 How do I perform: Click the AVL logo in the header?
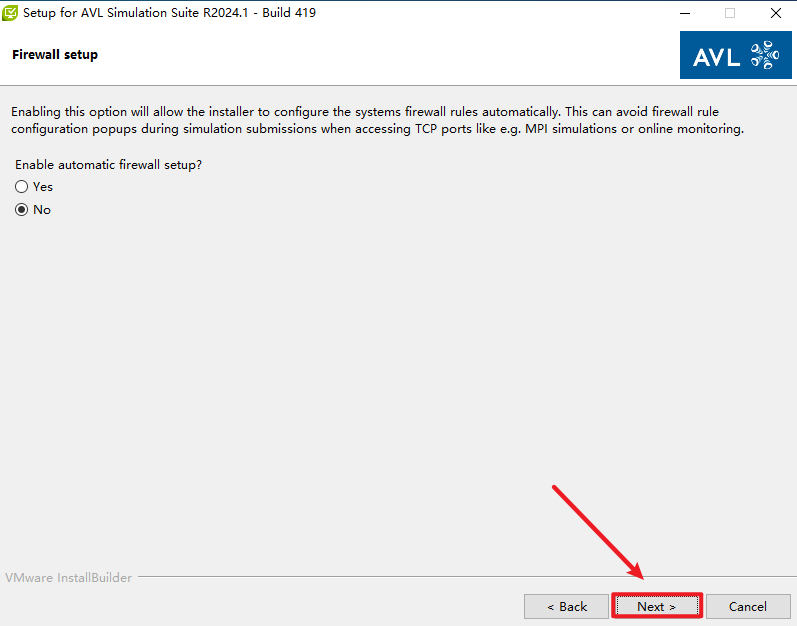tap(735, 55)
